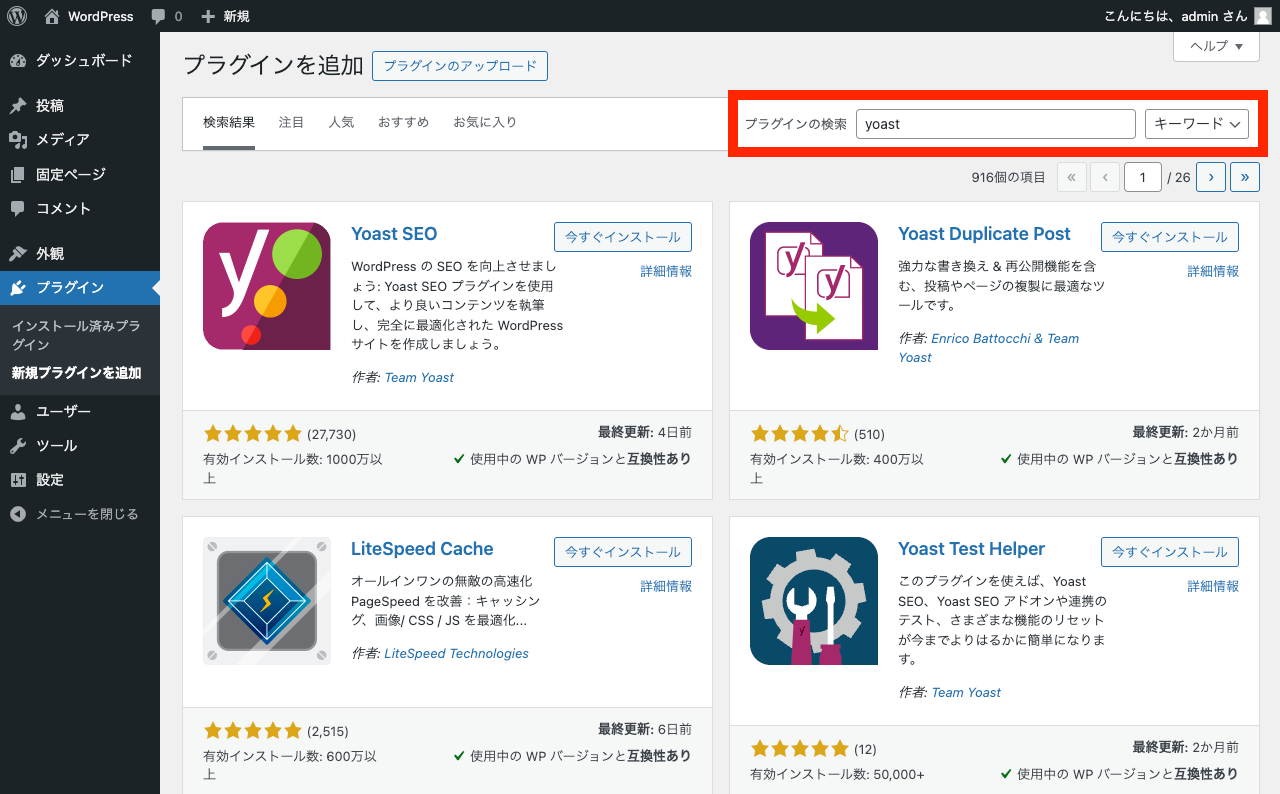Click the Yoast SEO plugin logo

coord(267,286)
